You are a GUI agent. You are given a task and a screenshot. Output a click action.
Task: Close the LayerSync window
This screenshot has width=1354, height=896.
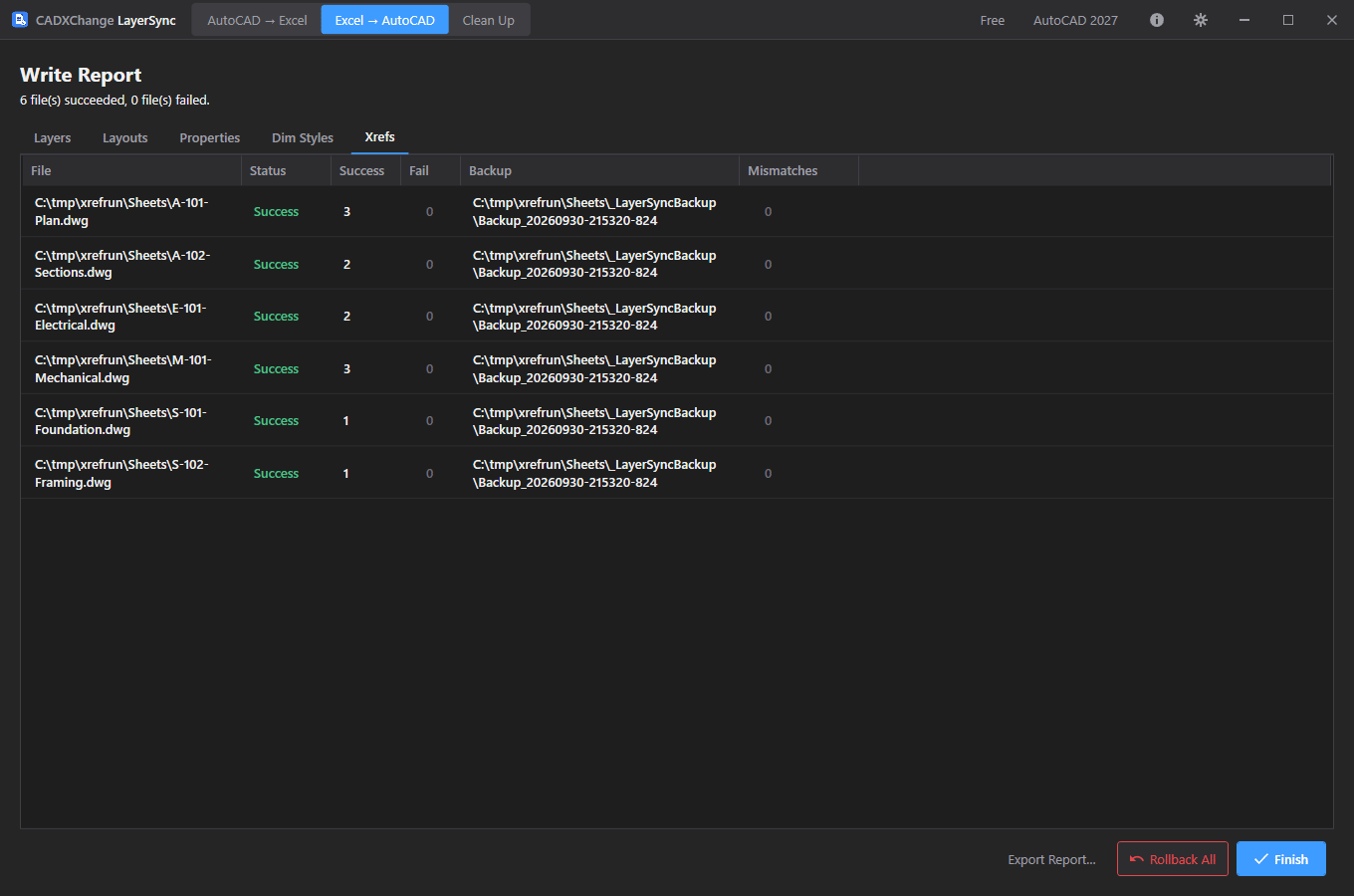tap(1332, 20)
